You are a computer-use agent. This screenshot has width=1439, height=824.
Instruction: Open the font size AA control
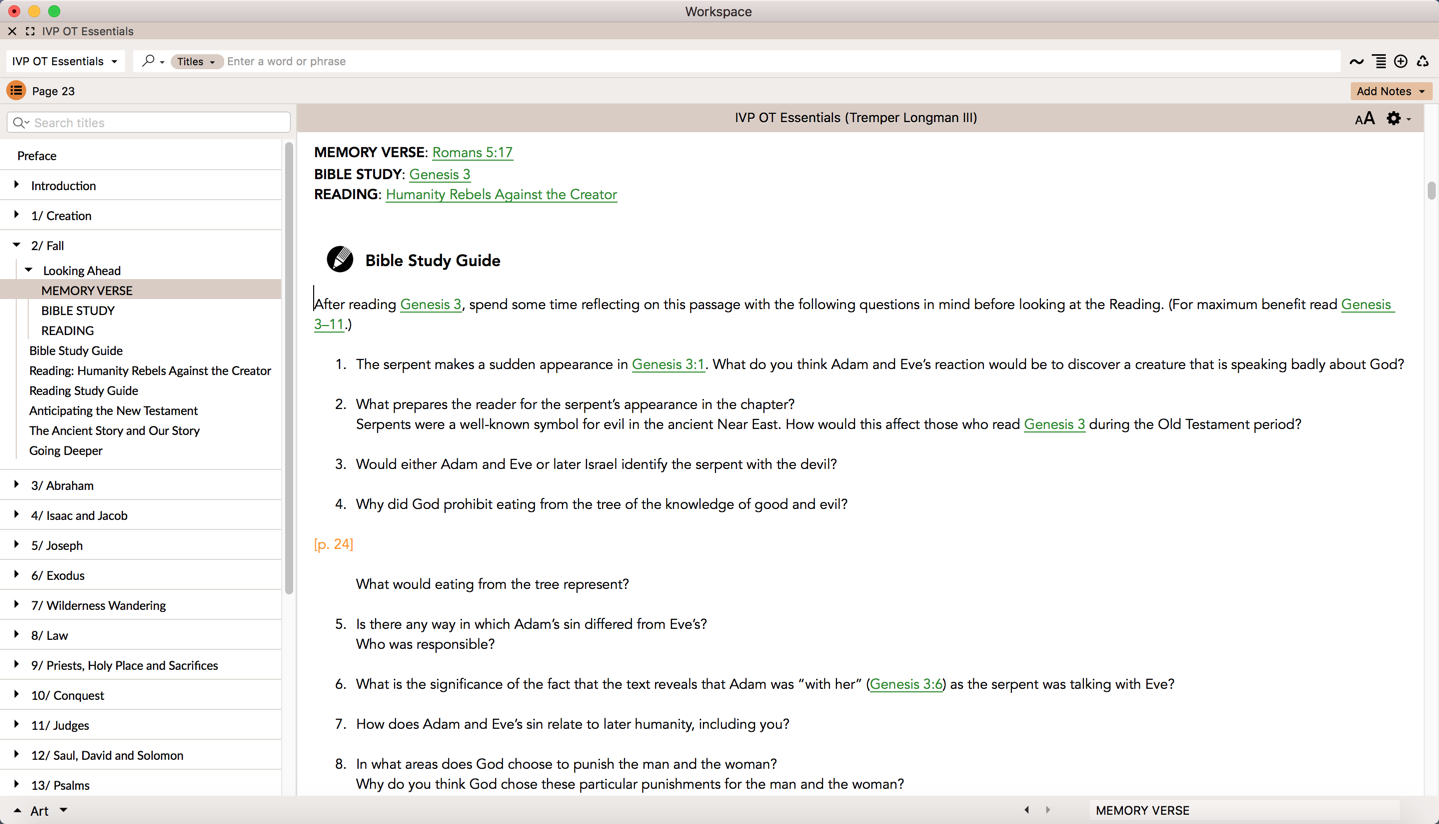pos(1365,119)
